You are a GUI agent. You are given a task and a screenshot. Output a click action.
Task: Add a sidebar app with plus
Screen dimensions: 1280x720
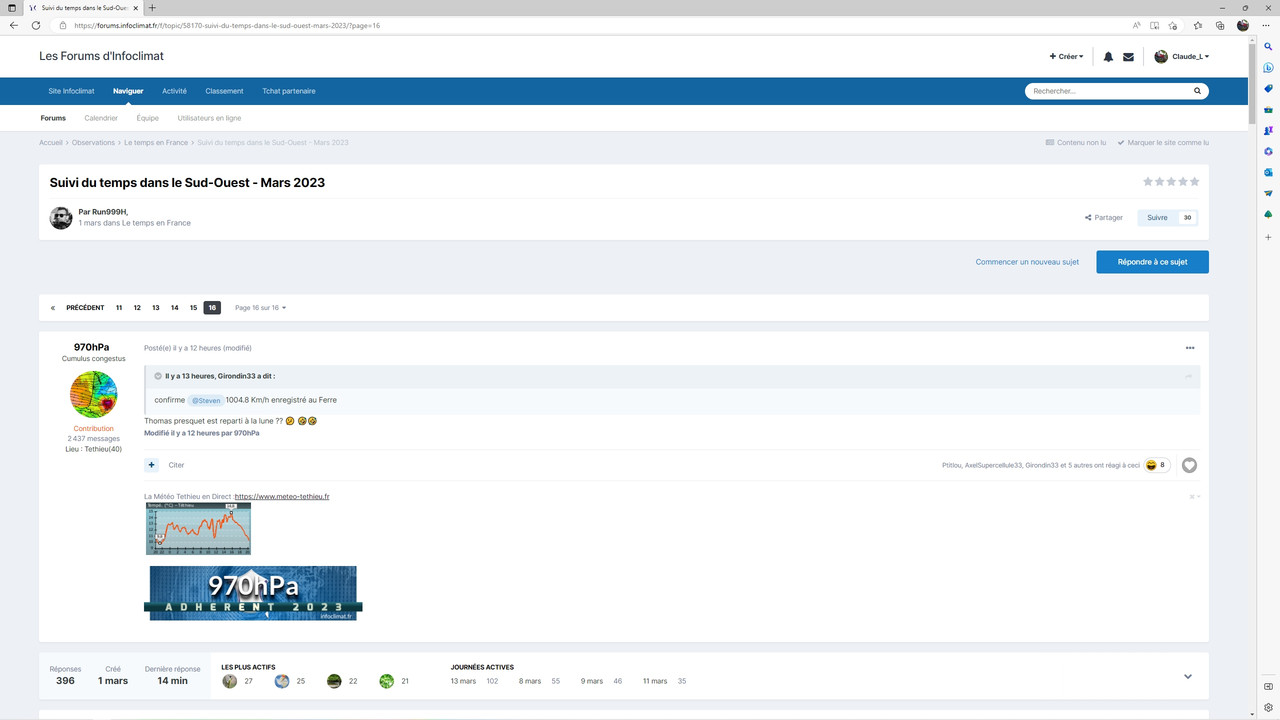tap(1268, 238)
